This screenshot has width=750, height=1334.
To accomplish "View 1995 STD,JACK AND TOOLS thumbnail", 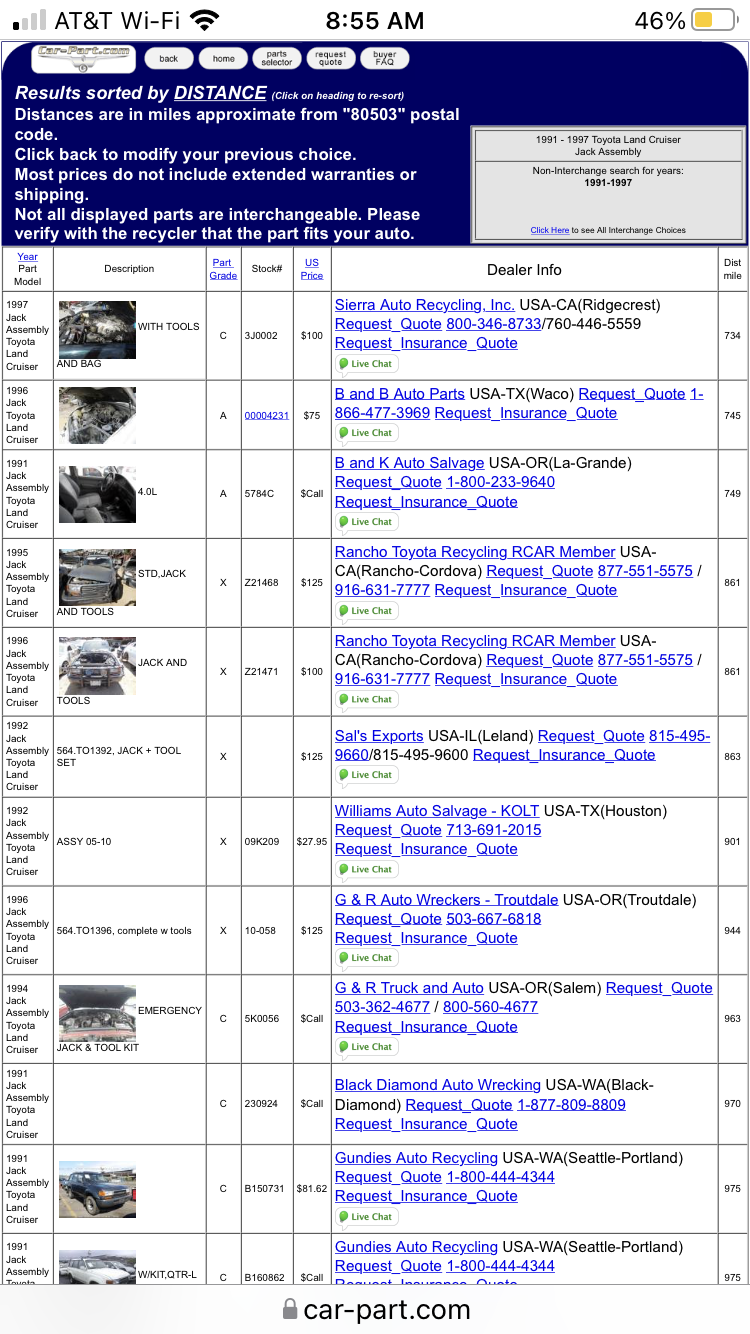I will coord(97,577).
